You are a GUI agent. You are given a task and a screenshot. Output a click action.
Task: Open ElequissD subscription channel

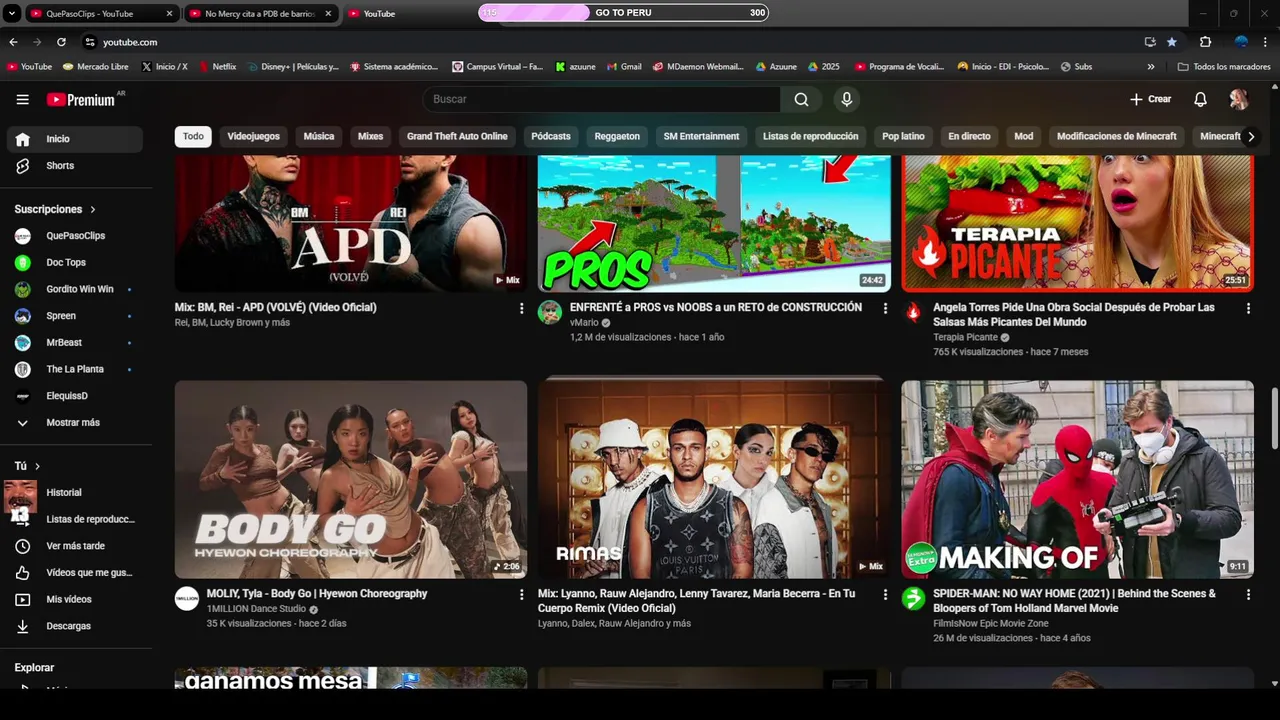point(75,396)
